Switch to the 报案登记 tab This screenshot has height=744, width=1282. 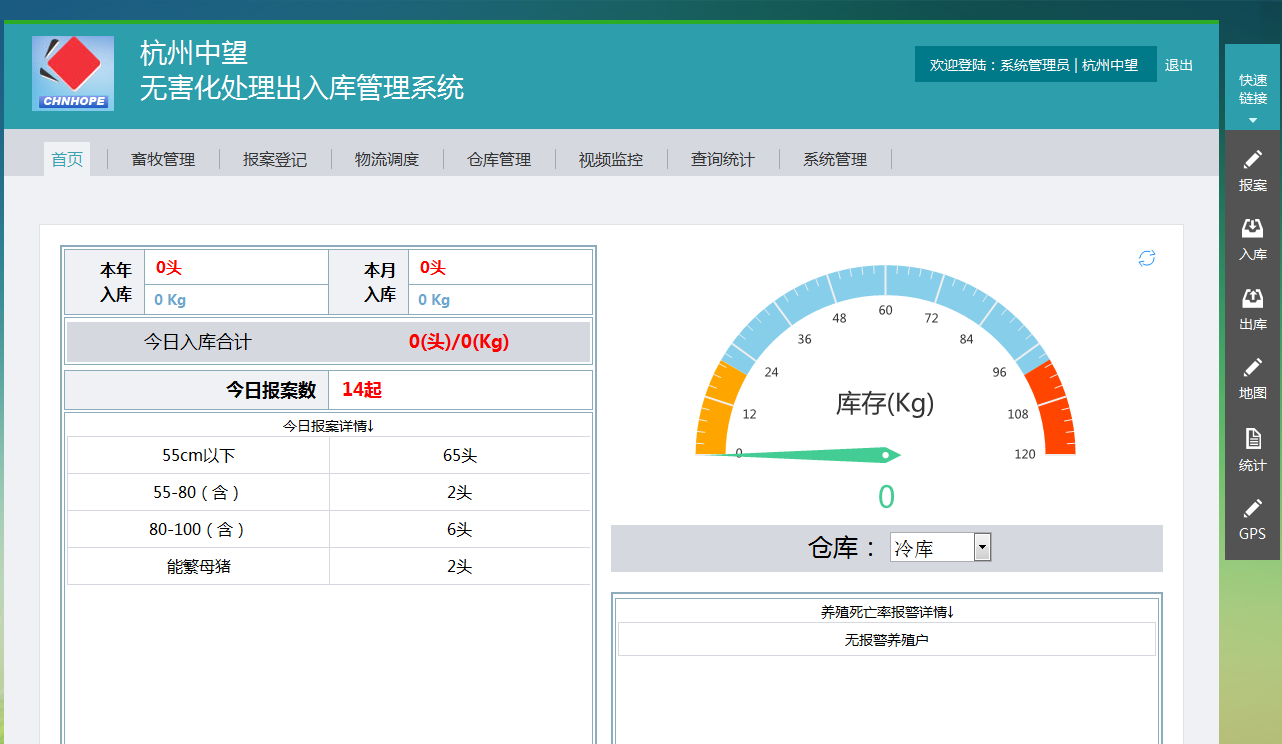(x=274, y=159)
